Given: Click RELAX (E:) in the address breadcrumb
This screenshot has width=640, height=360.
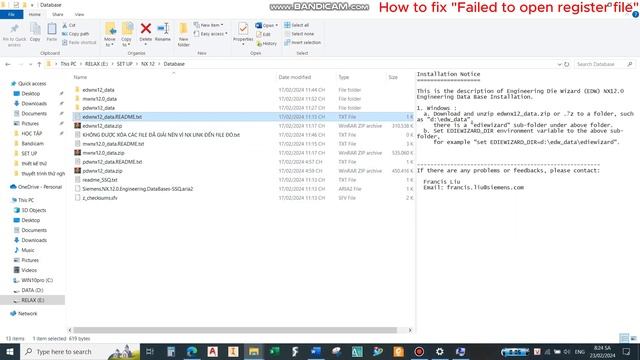Looking at the screenshot, I should pos(96,64).
